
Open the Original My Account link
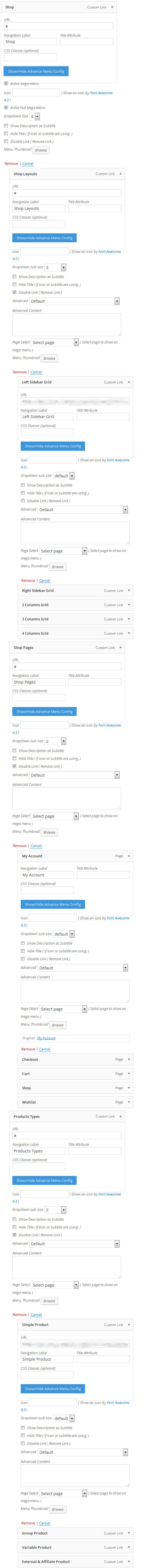(x=46, y=1038)
